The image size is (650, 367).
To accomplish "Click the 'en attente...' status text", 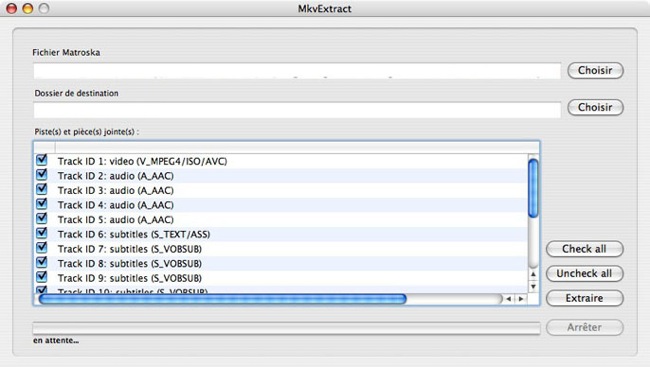I will (x=56, y=340).
